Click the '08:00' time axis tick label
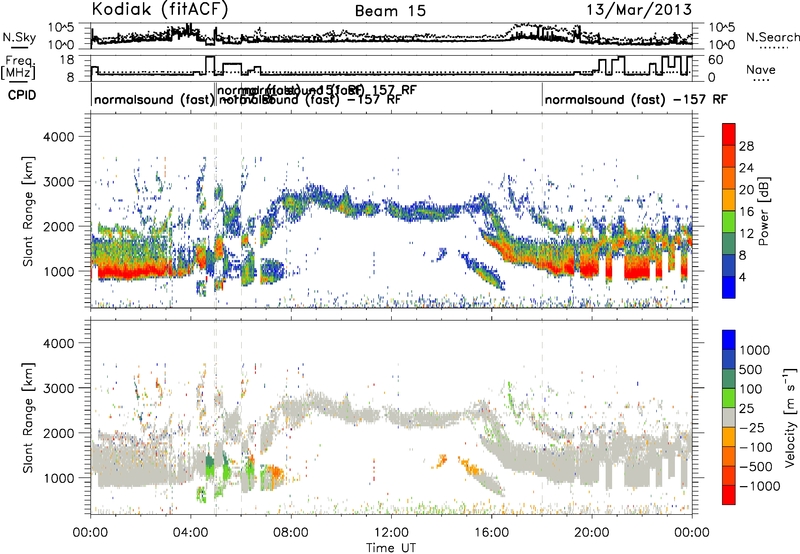Screen dimensions: 800x554 coord(290,533)
